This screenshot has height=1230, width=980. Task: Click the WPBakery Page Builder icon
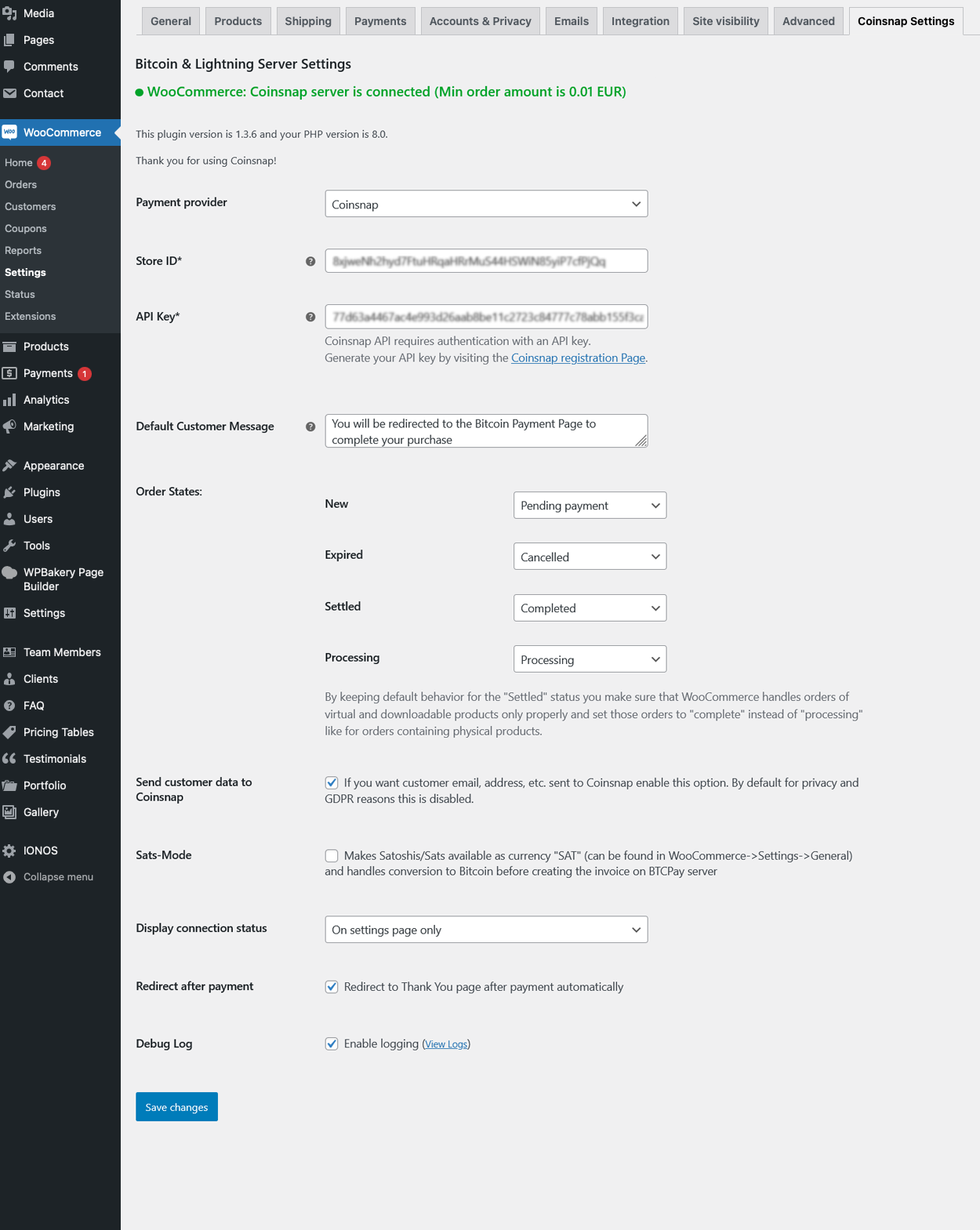pyautogui.click(x=9, y=572)
